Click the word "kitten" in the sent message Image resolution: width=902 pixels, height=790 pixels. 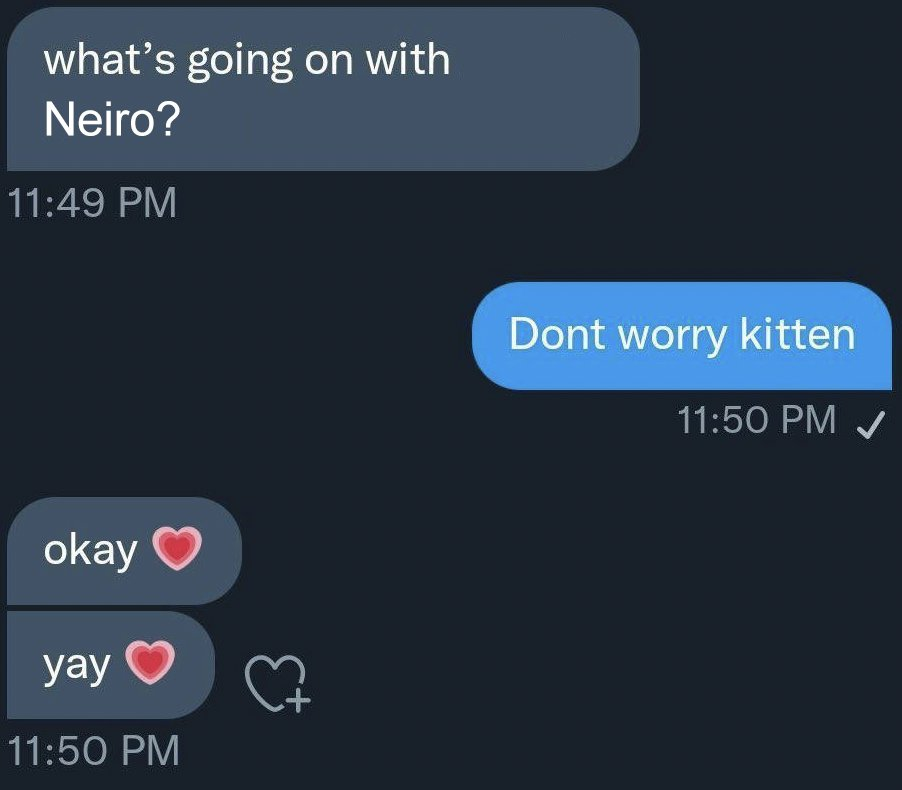tap(798, 334)
